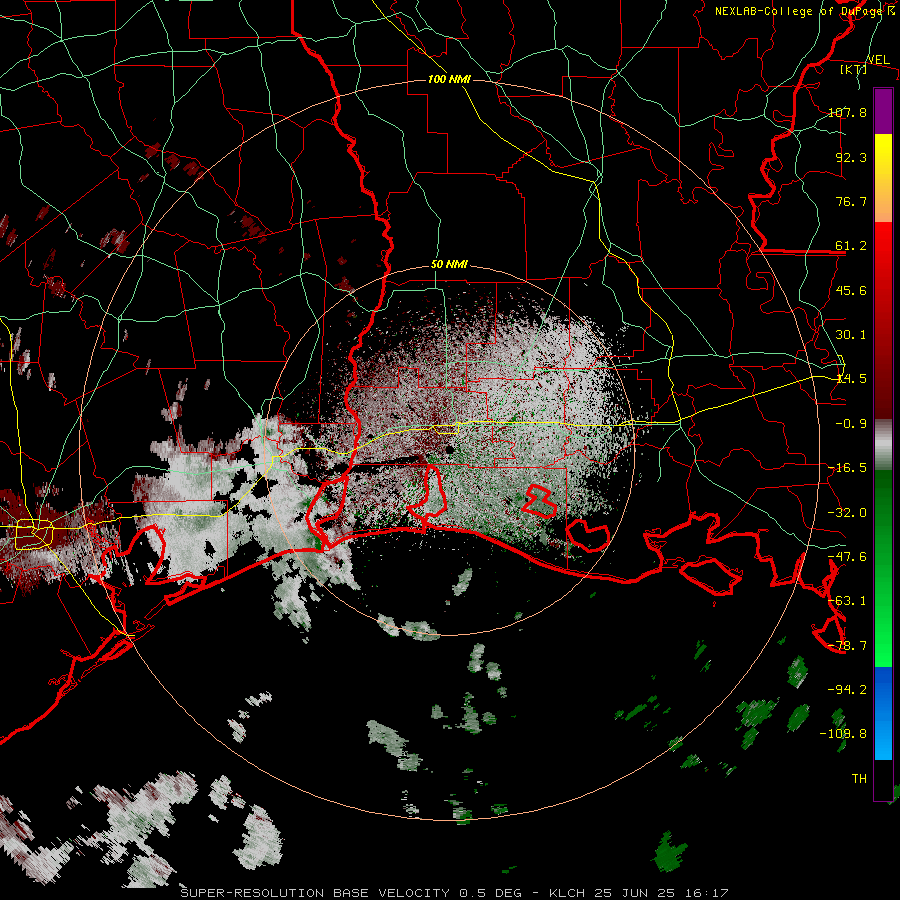Pick the blue segment of color bar
The image size is (900, 900).
883,713
